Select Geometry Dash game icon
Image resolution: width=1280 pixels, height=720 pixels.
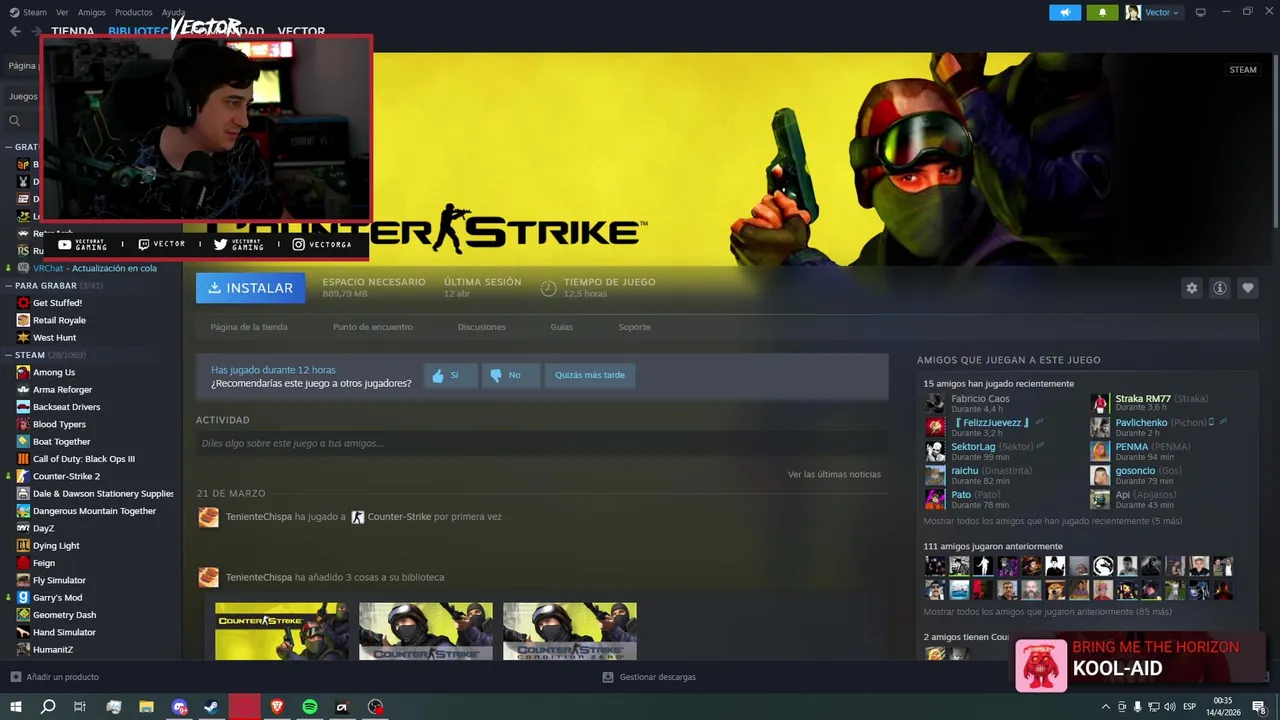point(23,615)
